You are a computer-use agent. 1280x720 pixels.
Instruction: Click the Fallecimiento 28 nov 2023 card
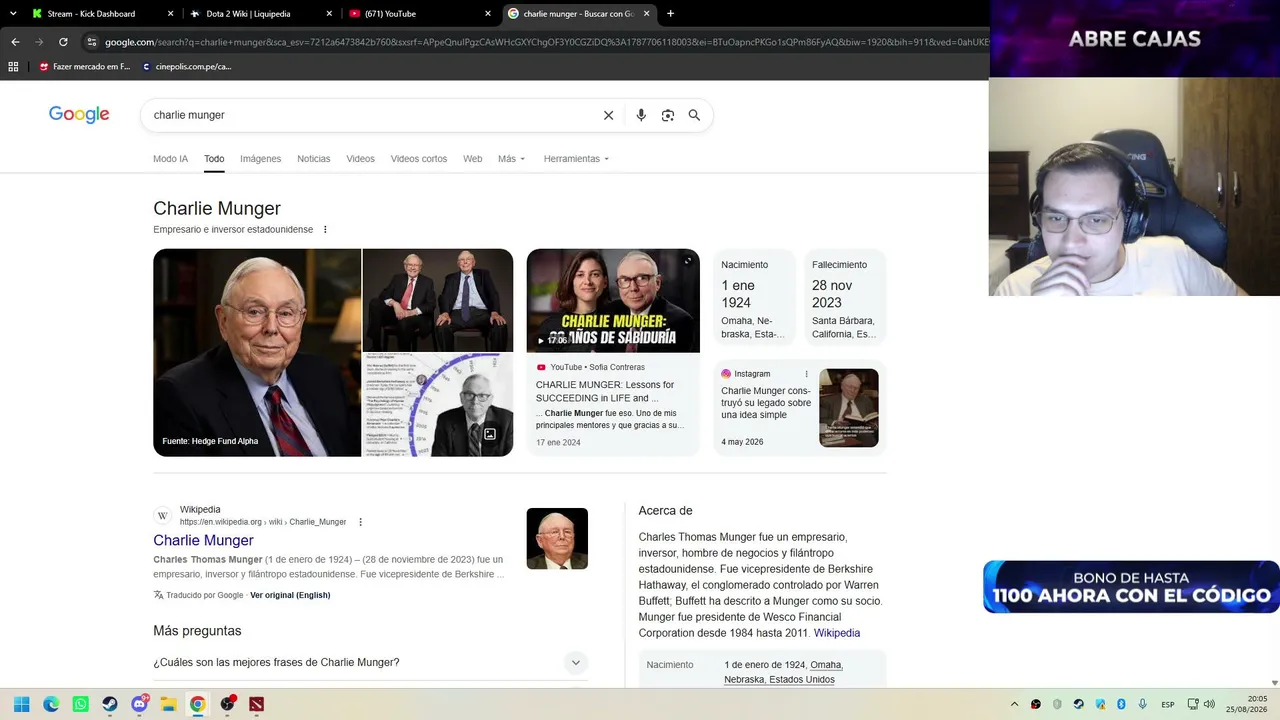pos(845,299)
